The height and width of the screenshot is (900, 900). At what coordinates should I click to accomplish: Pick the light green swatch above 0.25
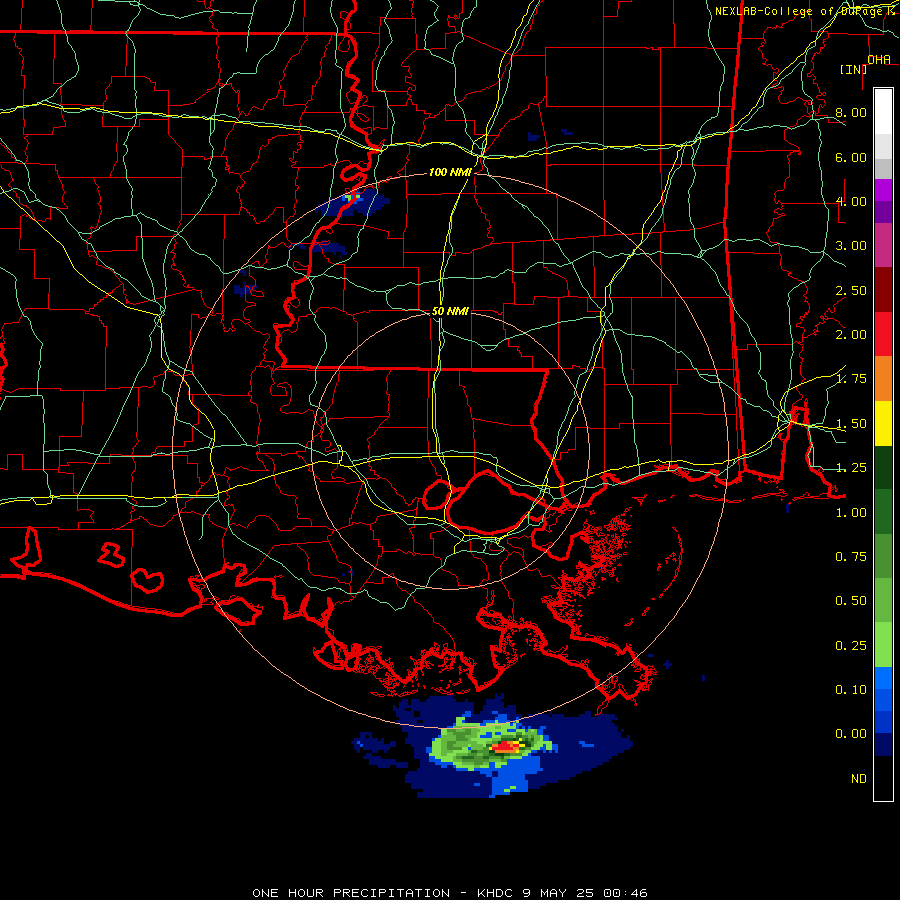point(883,645)
